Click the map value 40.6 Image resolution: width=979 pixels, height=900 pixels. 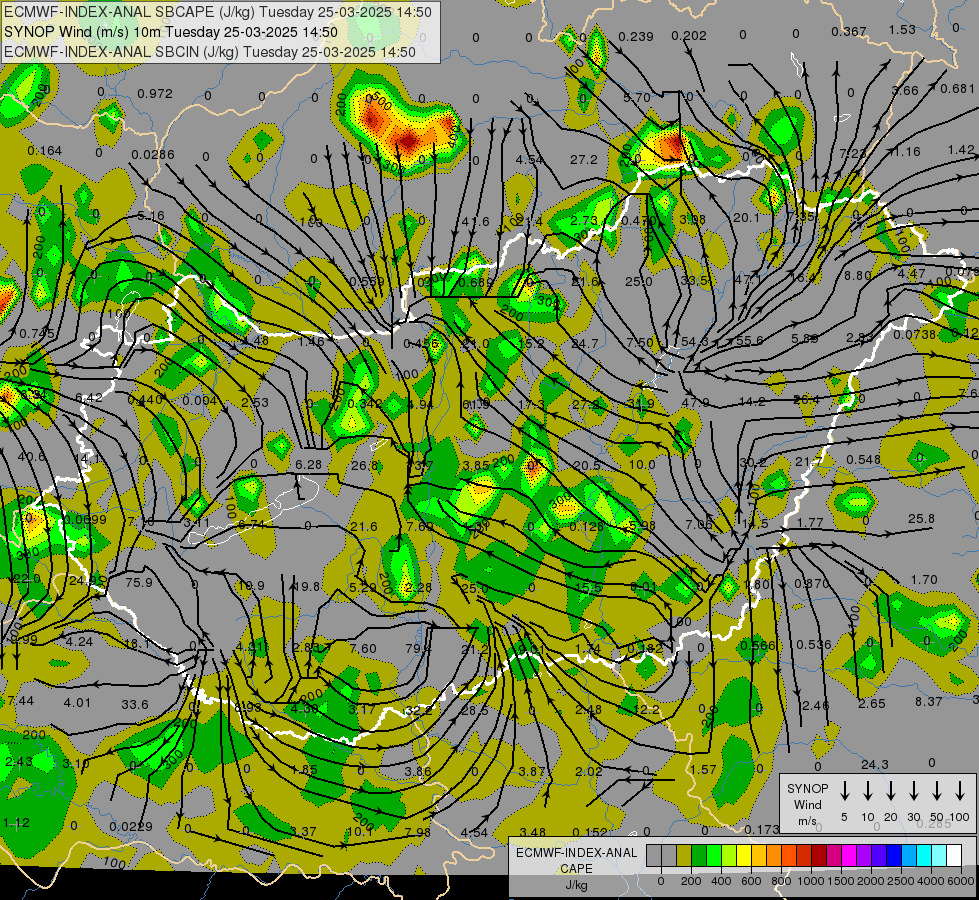point(31,457)
